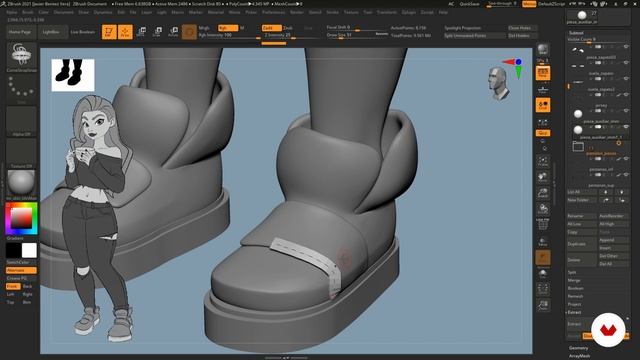Toggle the Rgb channel button
Screen dimensions: 640x360
point(228,28)
